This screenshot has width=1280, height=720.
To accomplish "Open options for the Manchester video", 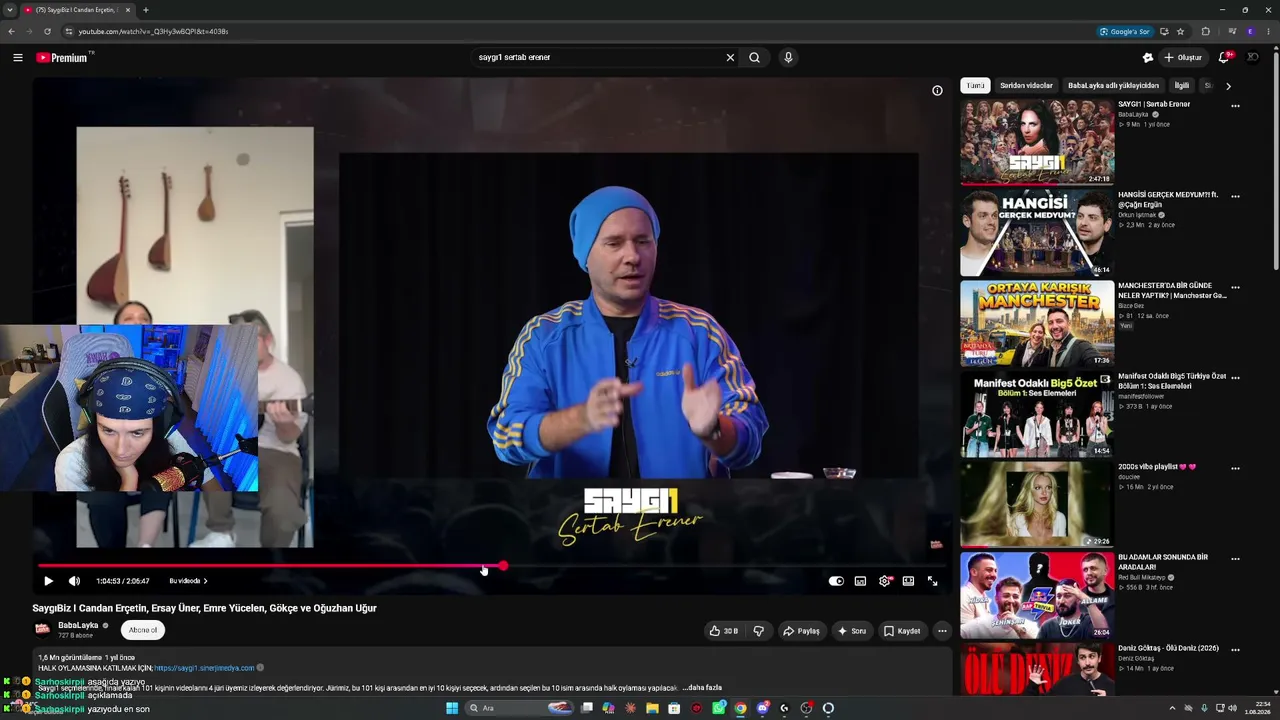I will [x=1235, y=287].
